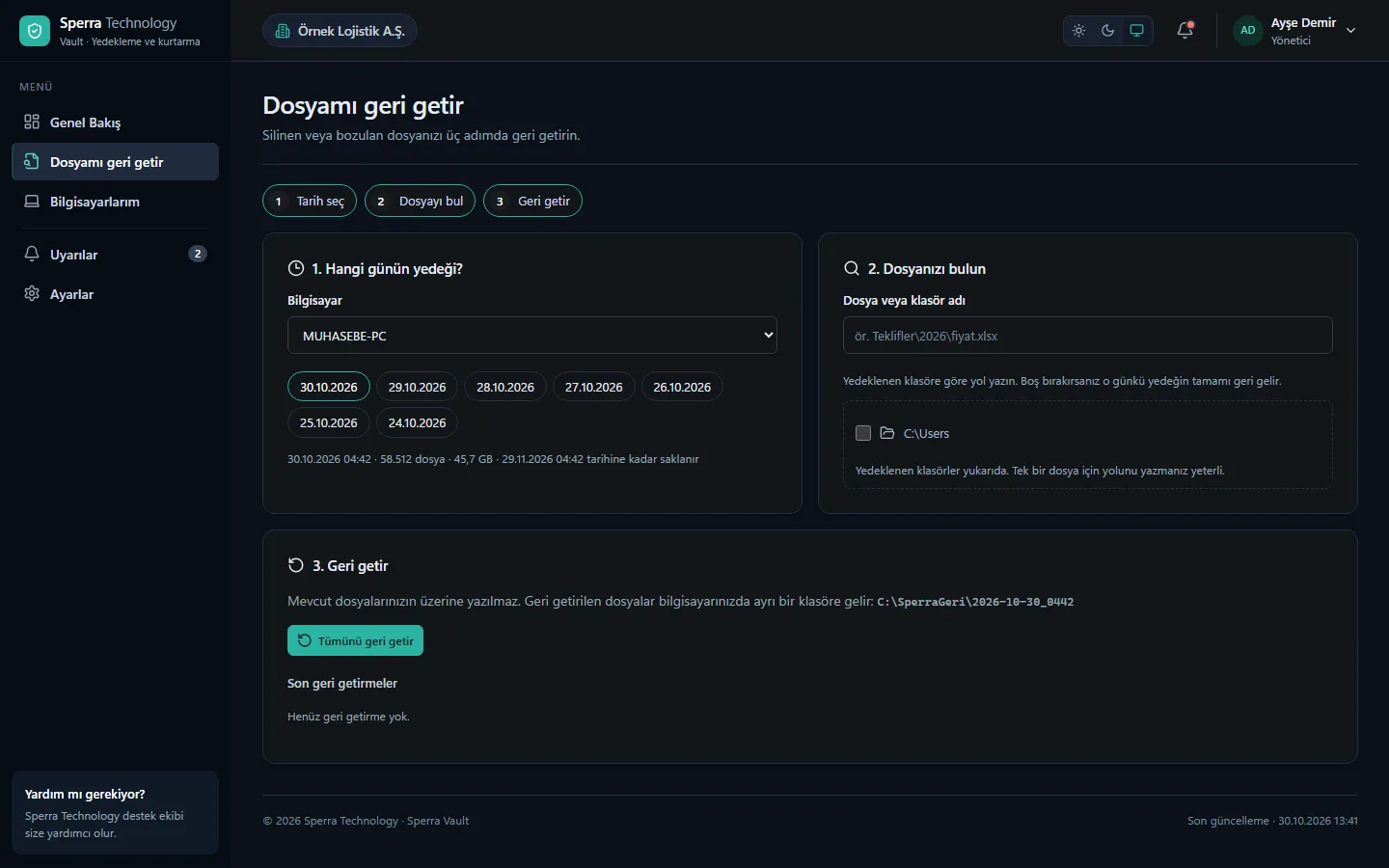Open the Bilgisayar MUHASEBE-PC dropdown
The width and height of the screenshot is (1389, 868).
pos(532,336)
